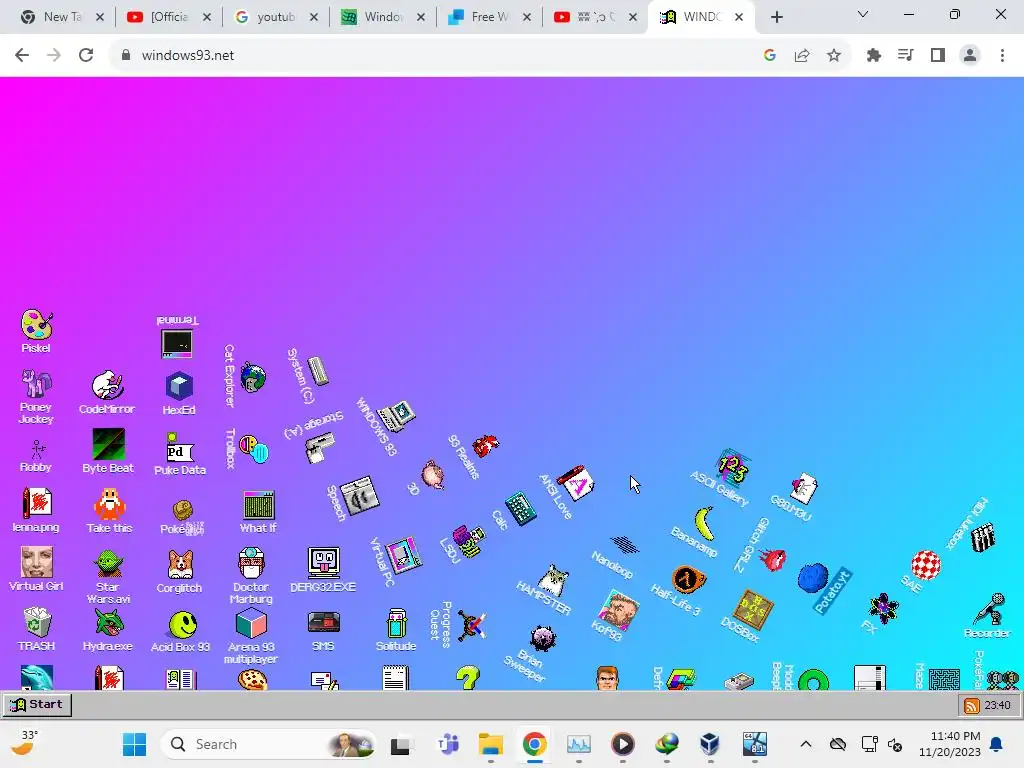
Task: Open the lenna.png file icon
Action: (37, 504)
